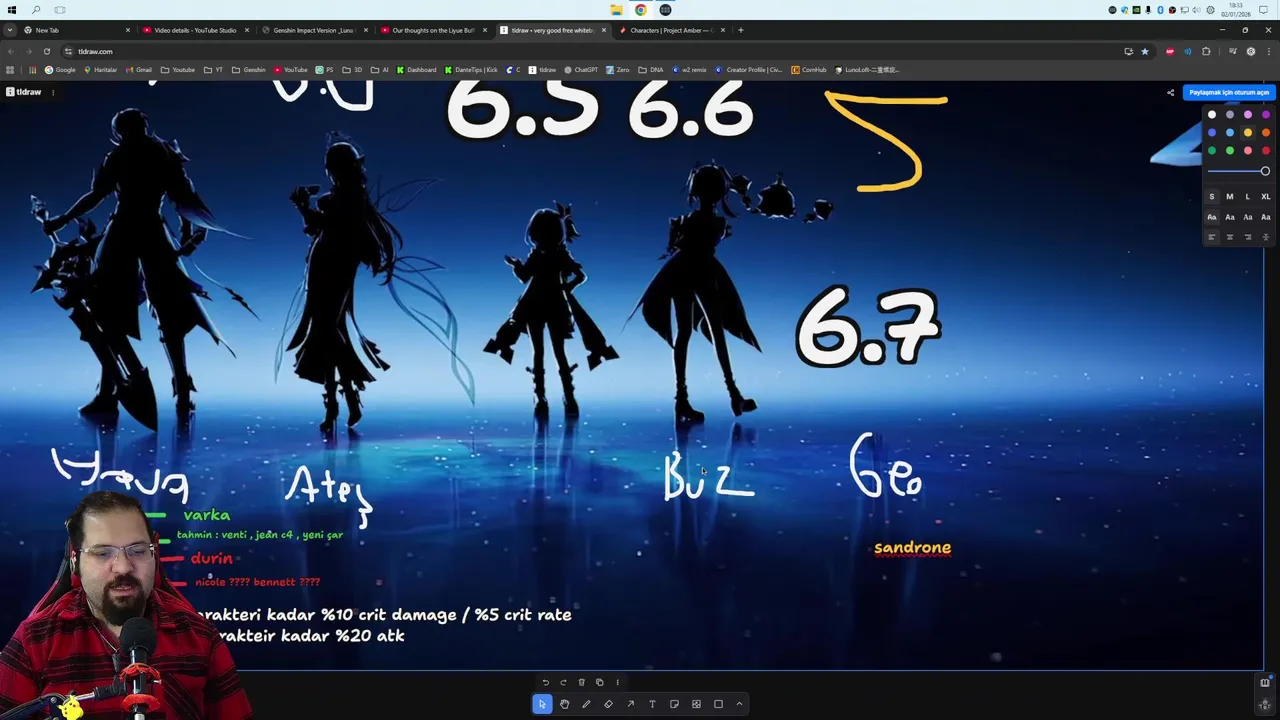Pick the violet color swatch
This screenshot has height=720, width=1280.
(1266, 115)
